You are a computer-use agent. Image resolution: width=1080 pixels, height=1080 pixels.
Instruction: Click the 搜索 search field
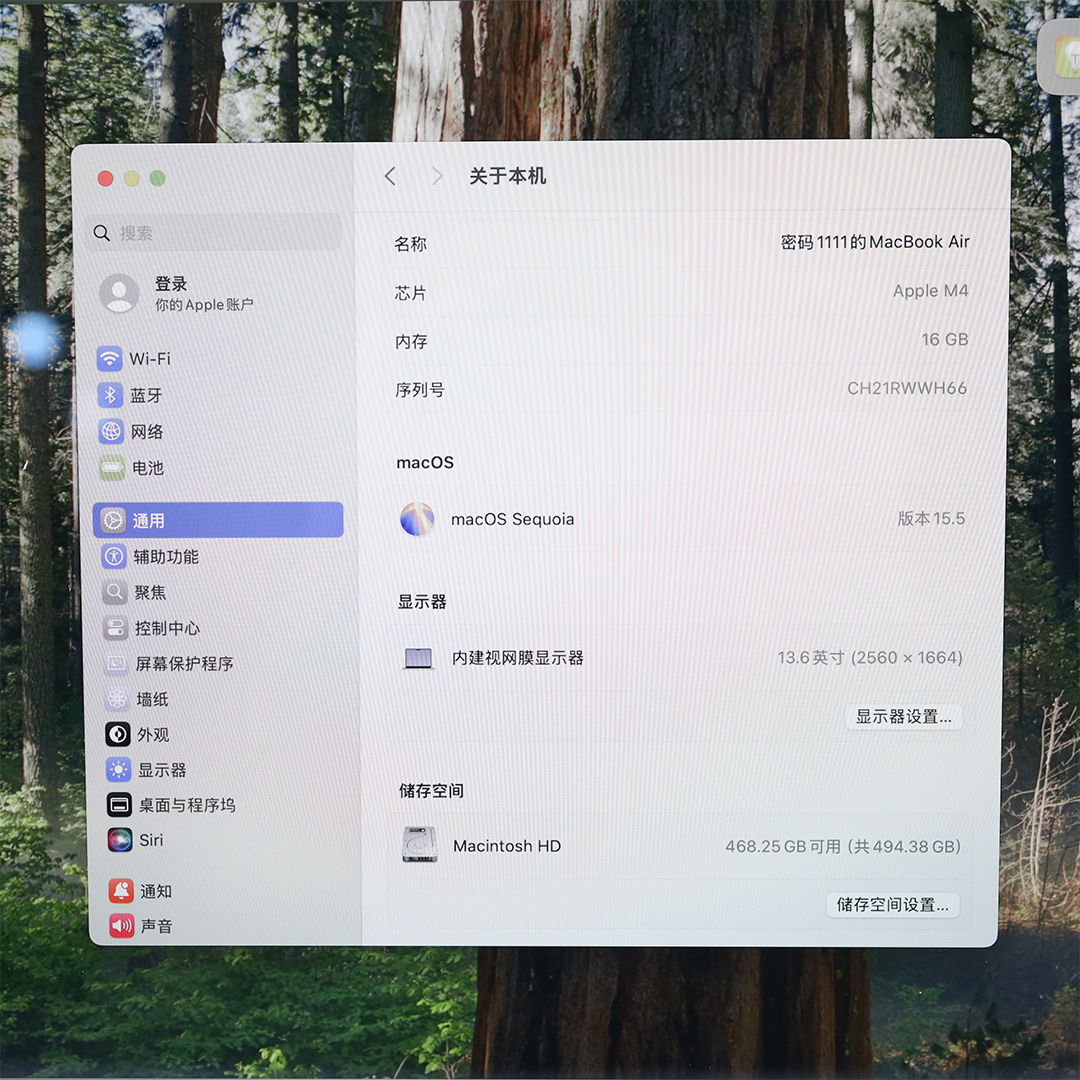215,233
